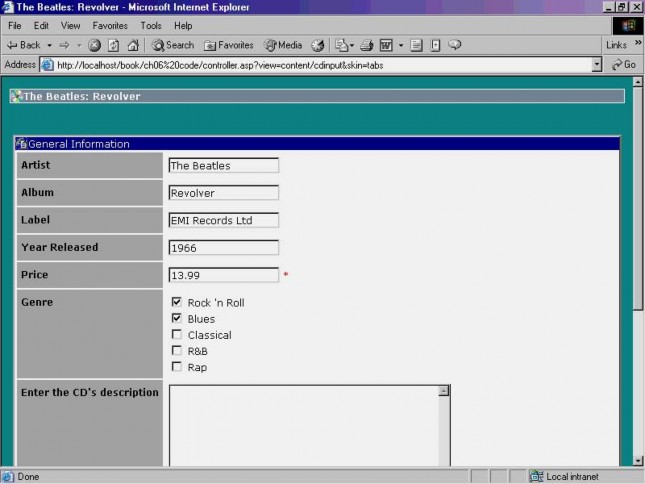Image resolution: width=645 pixels, height=484 pixels.
Task: Click the Year Released text field
Action: pyautogui.click(x=223, y=248)
